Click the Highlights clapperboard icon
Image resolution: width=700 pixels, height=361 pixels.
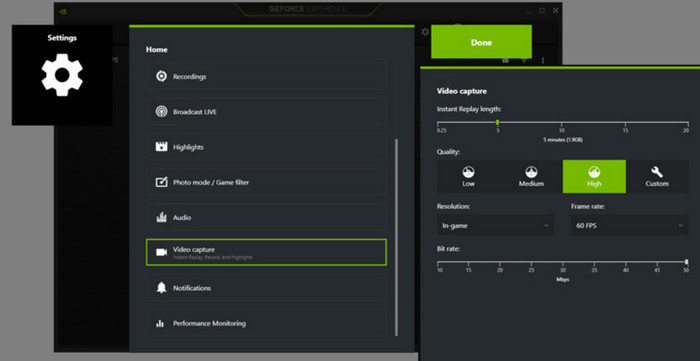click(161, 147)
